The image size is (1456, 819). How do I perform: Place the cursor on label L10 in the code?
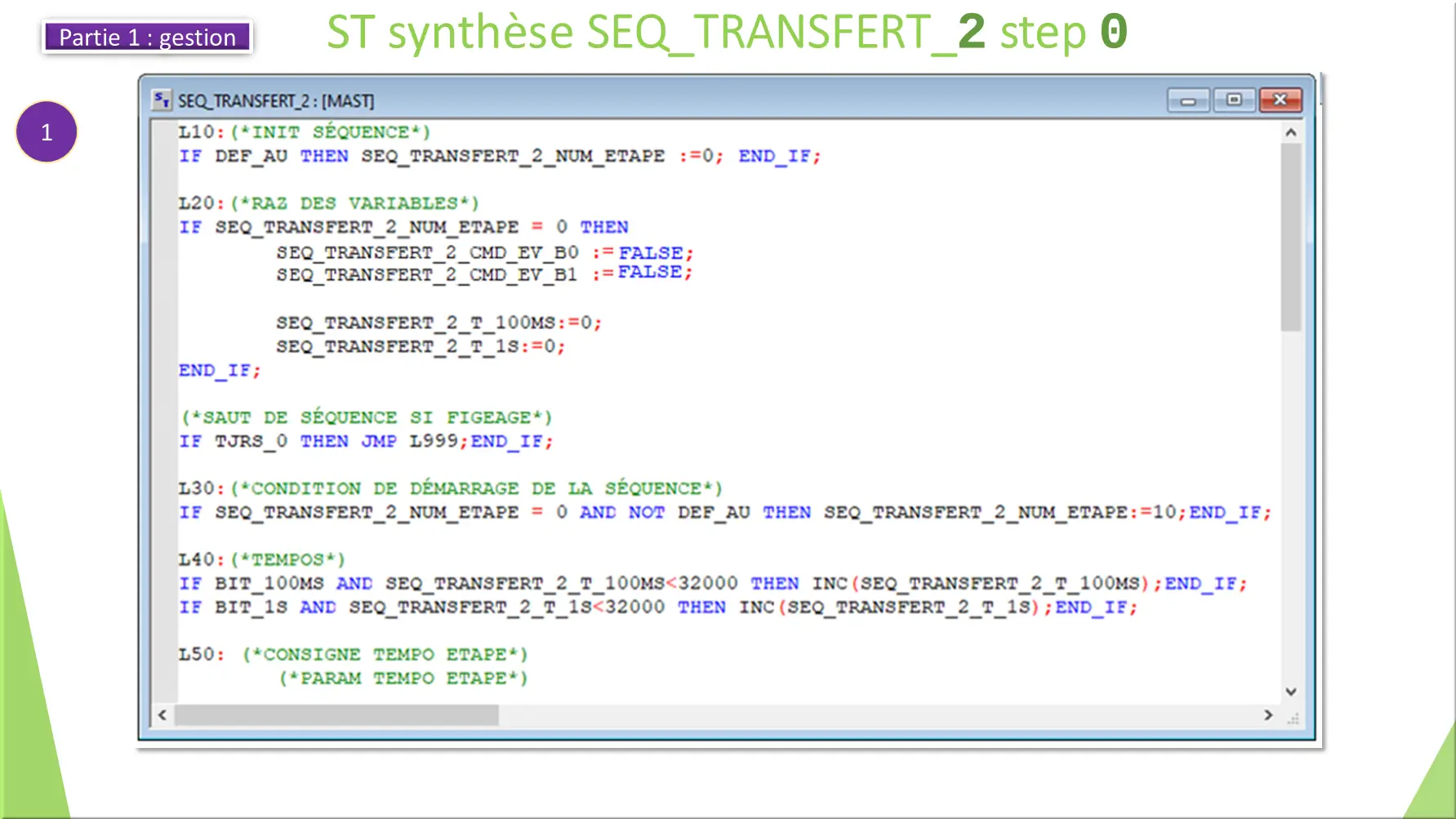point(196,131)
